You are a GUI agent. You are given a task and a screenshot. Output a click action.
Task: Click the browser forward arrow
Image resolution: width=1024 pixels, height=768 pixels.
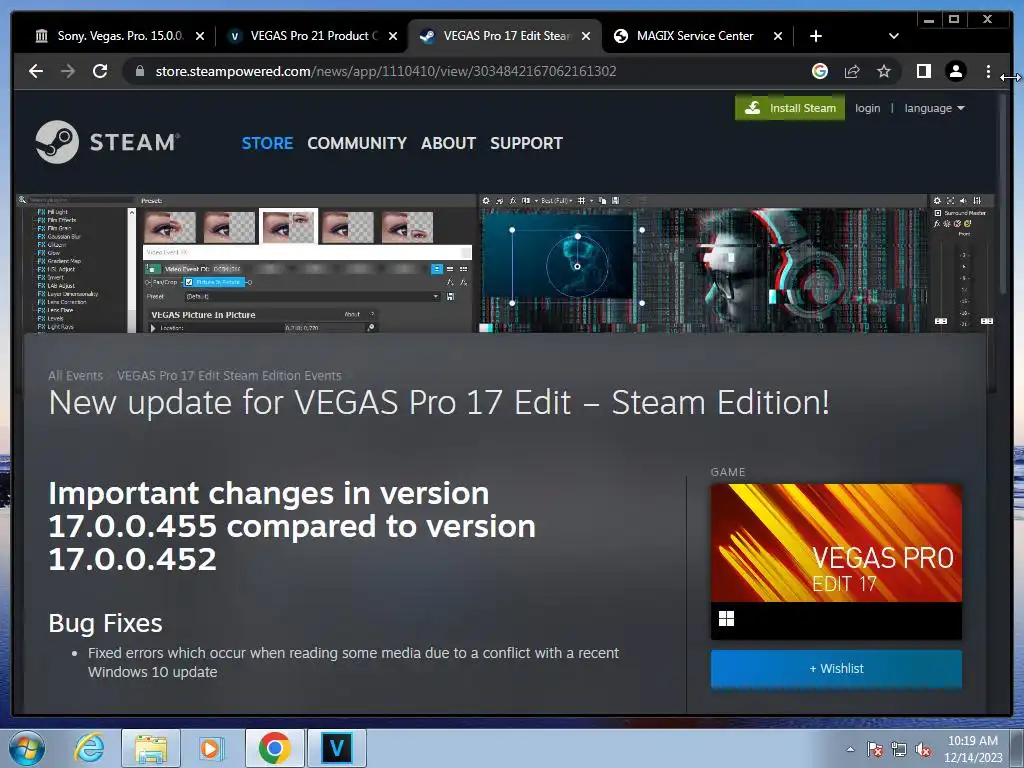pyautogui.click(x=68, y=71)
